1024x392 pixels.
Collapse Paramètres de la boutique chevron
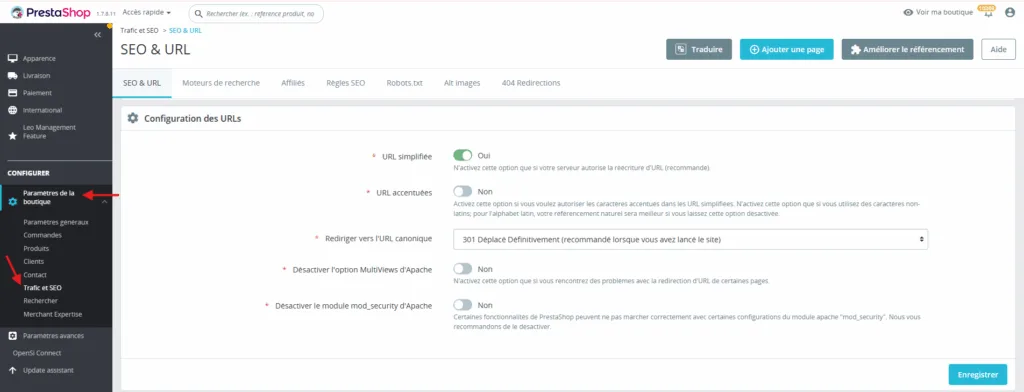(x=104, y=202)
